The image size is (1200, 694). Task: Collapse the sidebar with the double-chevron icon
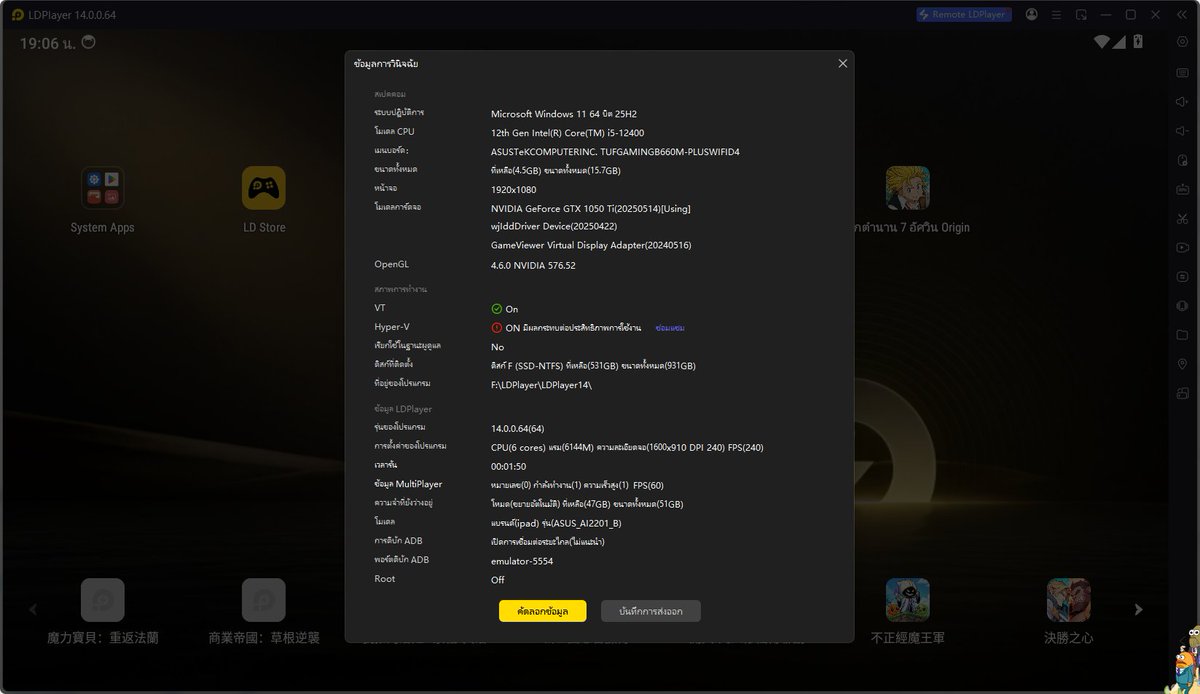pyautogui.click(x=1182, y=14)
